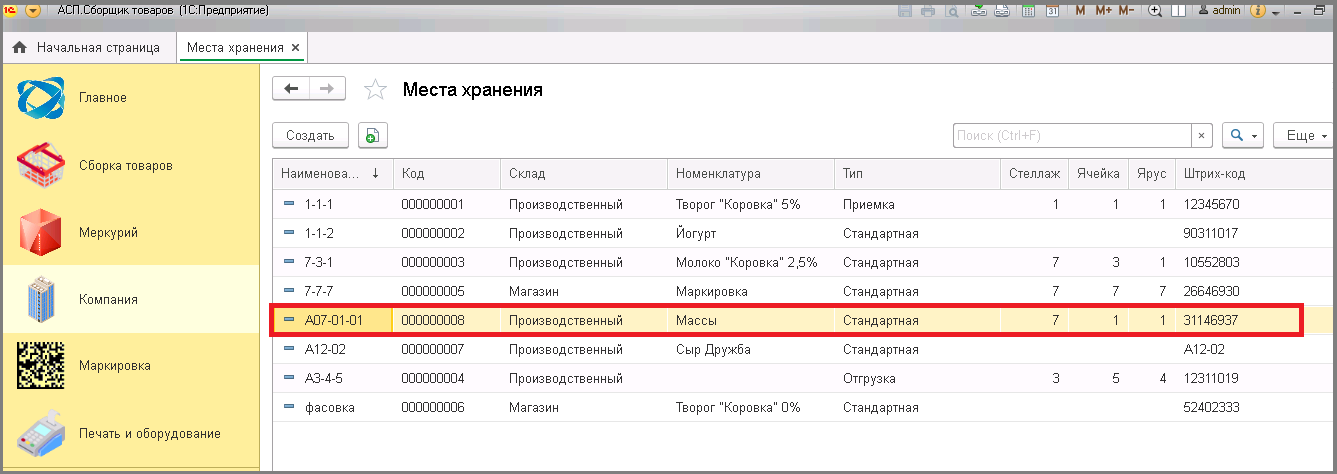The height and width of the screenshot is (474, 1337).
Task: Open the Печать и оборудование section
Action: (x=130, y=433)
